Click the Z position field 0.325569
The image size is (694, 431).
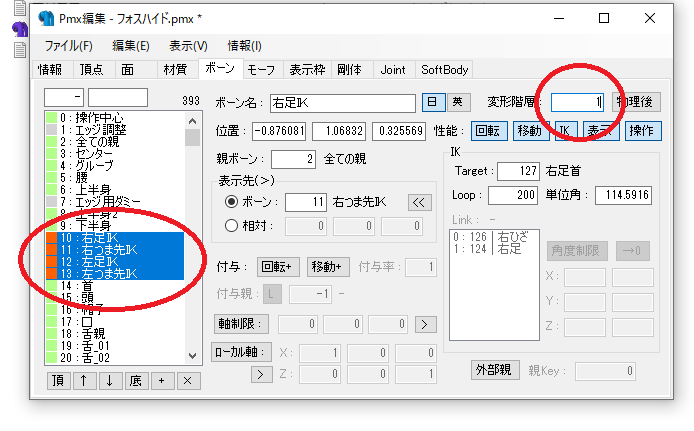[399, 131]
